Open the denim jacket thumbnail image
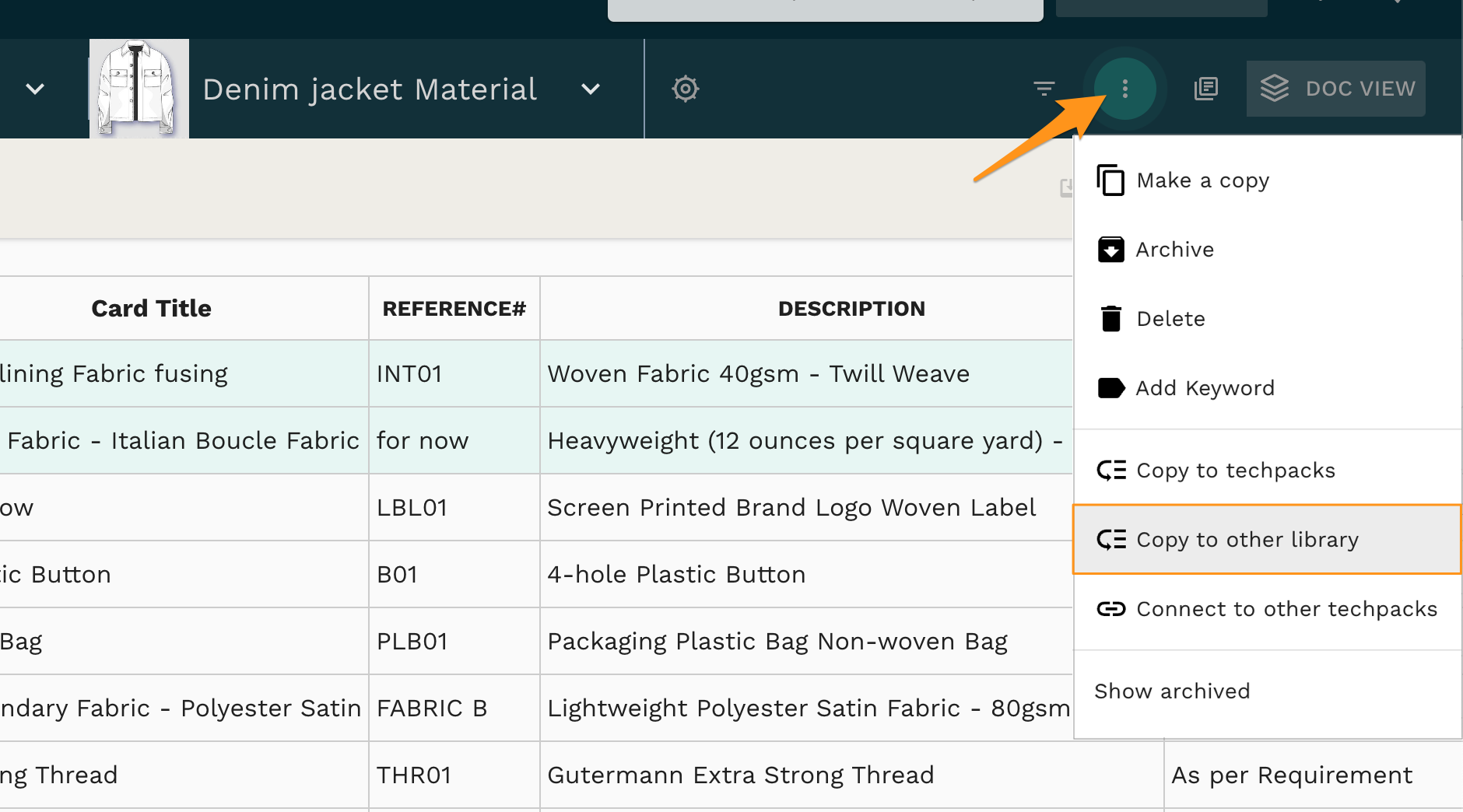 pyautogui.click(x=139, y=89)
